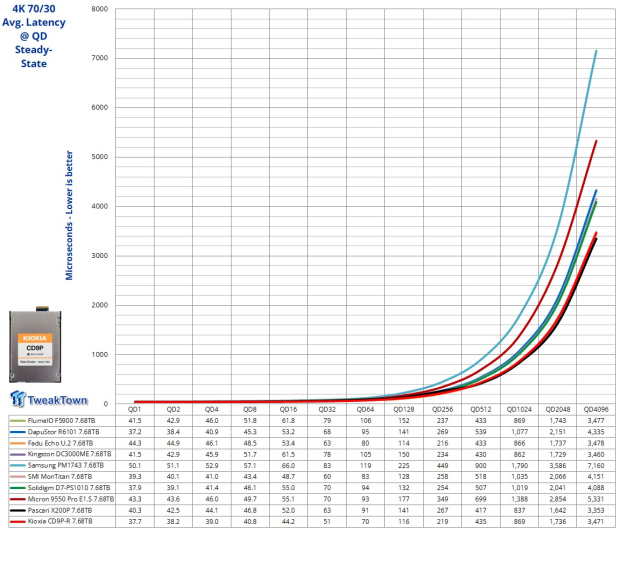Click Kioxia CD9P-R QD1 value '37.7'
This screenshot has width=620, height=568.
pos(135,522)
